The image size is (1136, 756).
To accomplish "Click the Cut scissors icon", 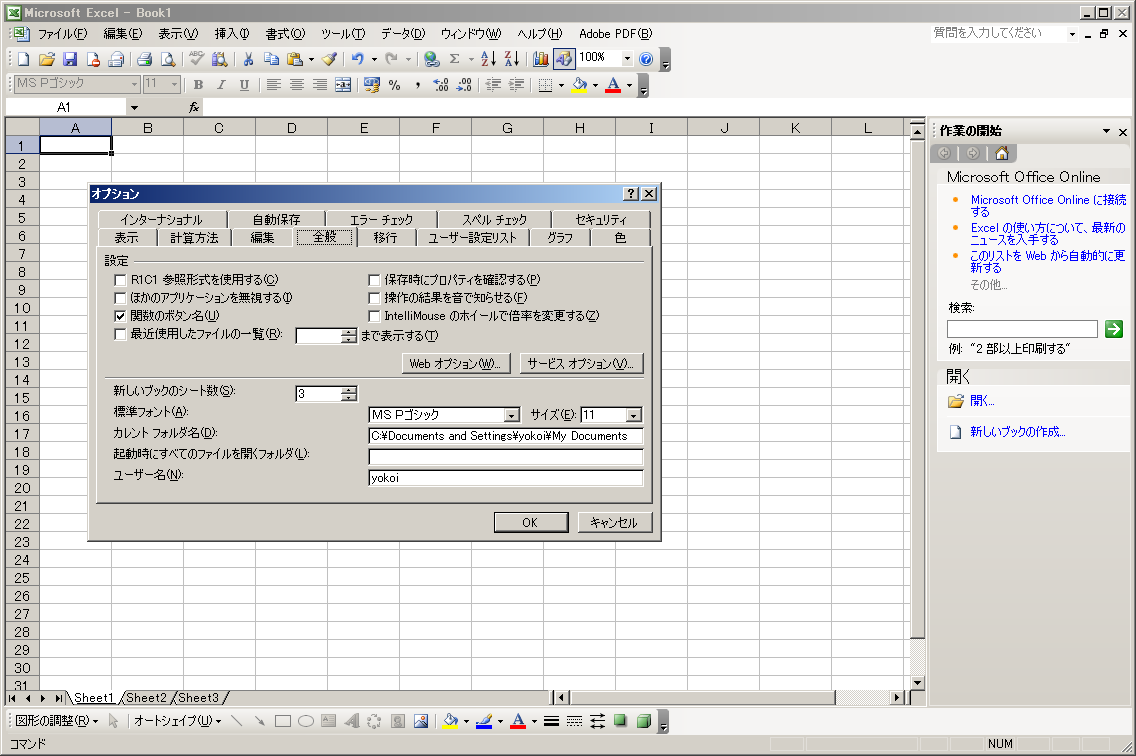I will click(x=248, y=59).
